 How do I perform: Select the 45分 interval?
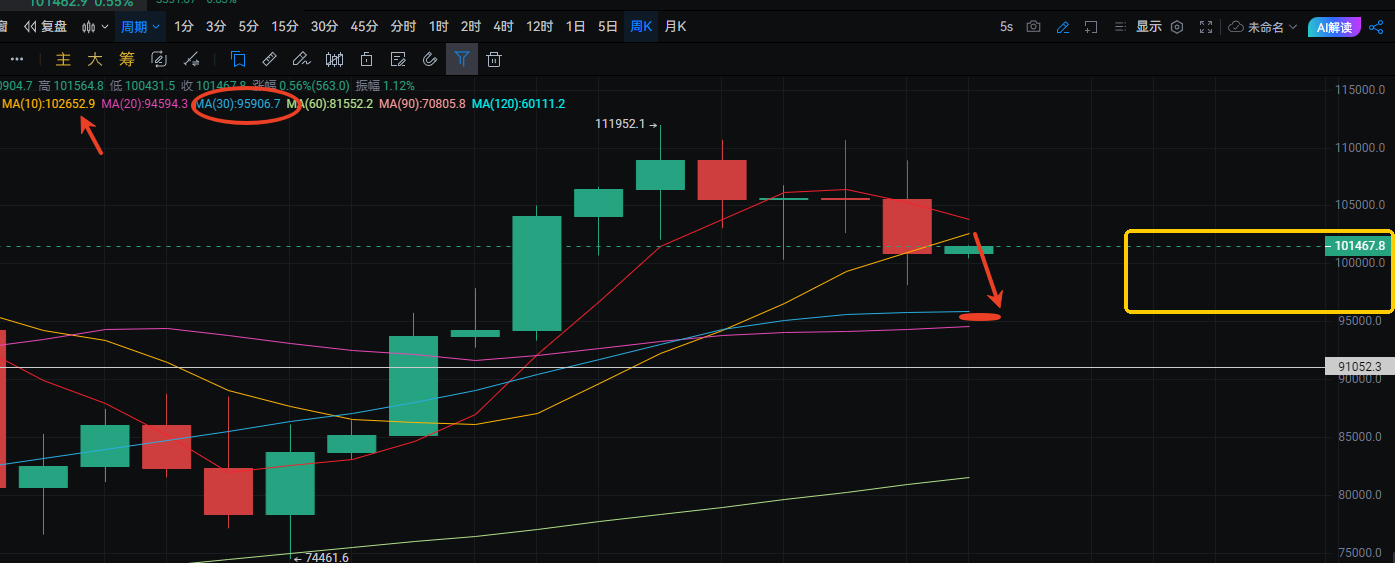(364, 27)
